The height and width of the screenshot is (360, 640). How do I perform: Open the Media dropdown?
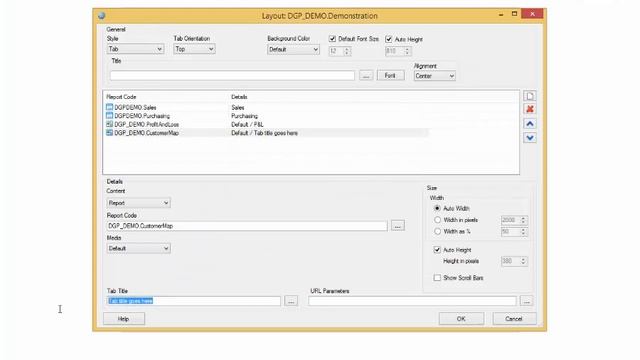pyautogui.click(x=138, y=248)
